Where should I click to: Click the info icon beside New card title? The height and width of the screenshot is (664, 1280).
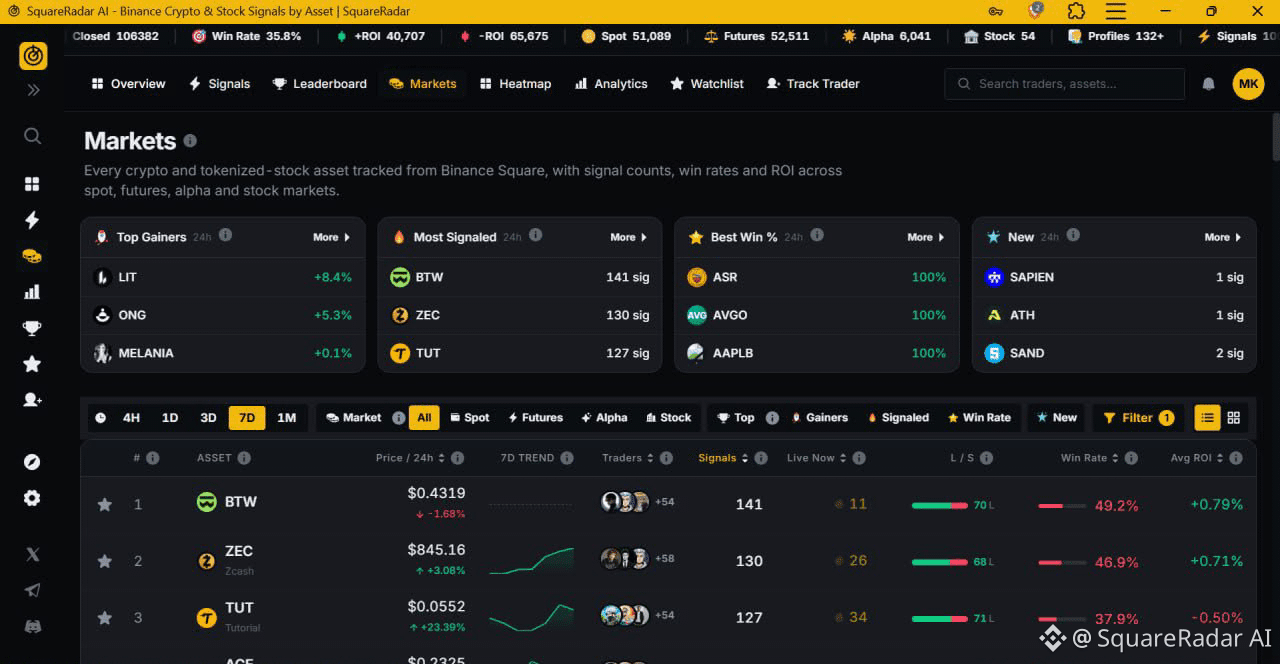pyautogui.click(x=1073, y=235)
